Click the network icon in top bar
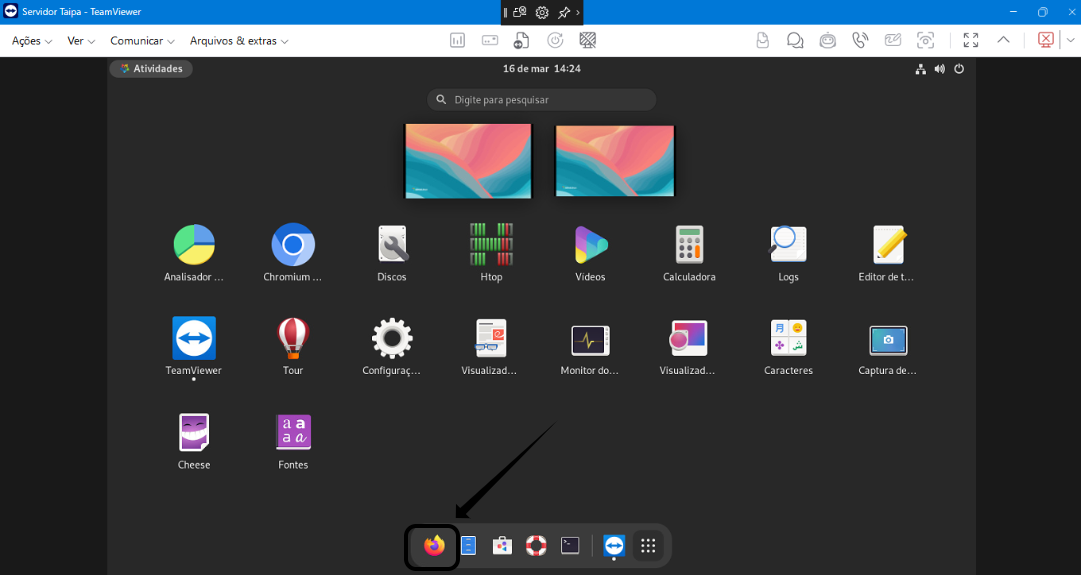The height and width of the screenshot is (575, 1081). pos(920,69)
